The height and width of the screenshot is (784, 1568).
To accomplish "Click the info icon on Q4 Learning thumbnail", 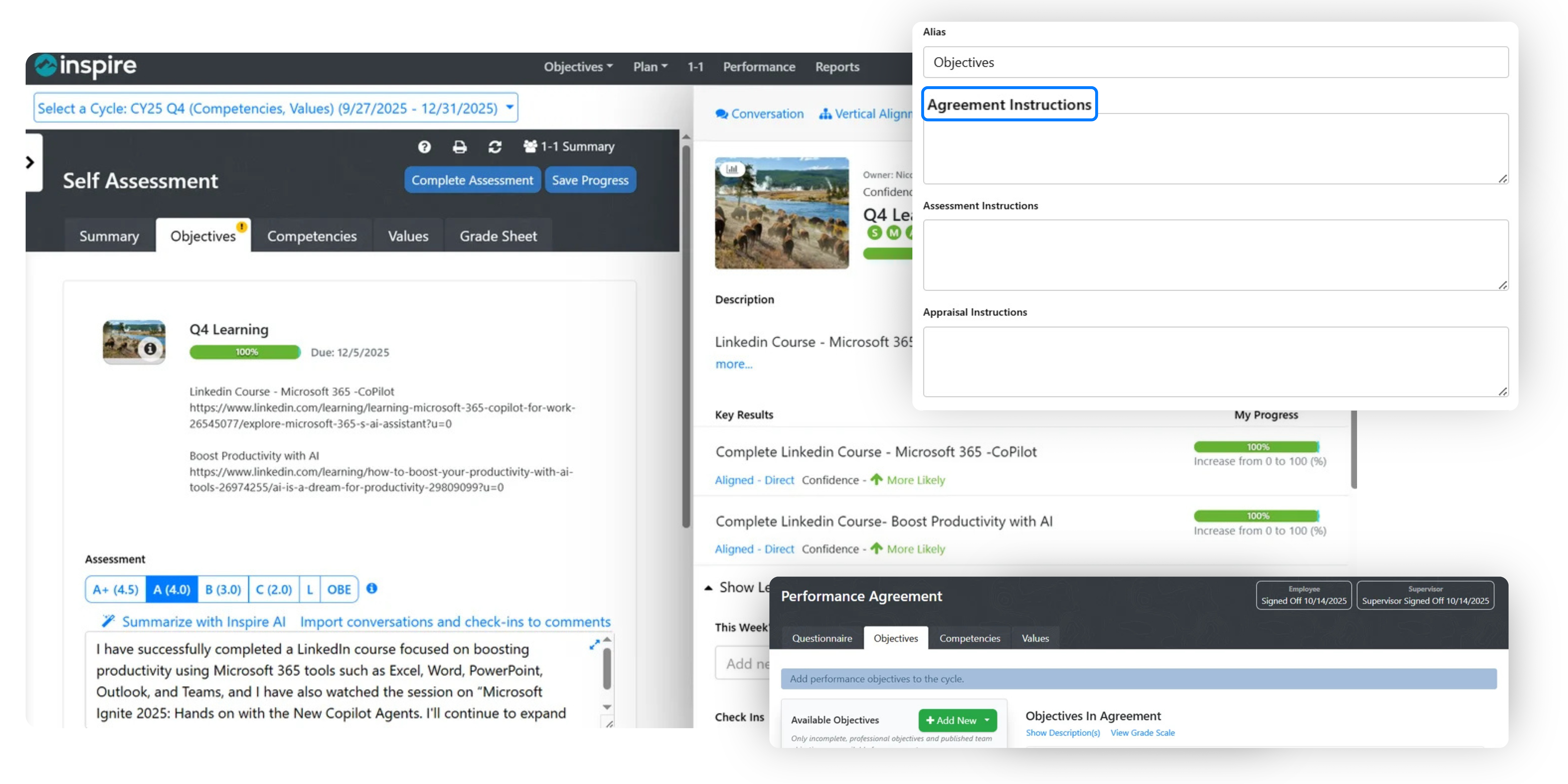I will click(150, 349).
